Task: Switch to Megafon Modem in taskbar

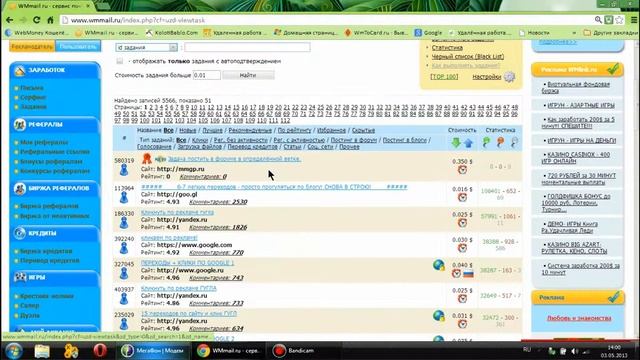Action: (x=153, y=351)
